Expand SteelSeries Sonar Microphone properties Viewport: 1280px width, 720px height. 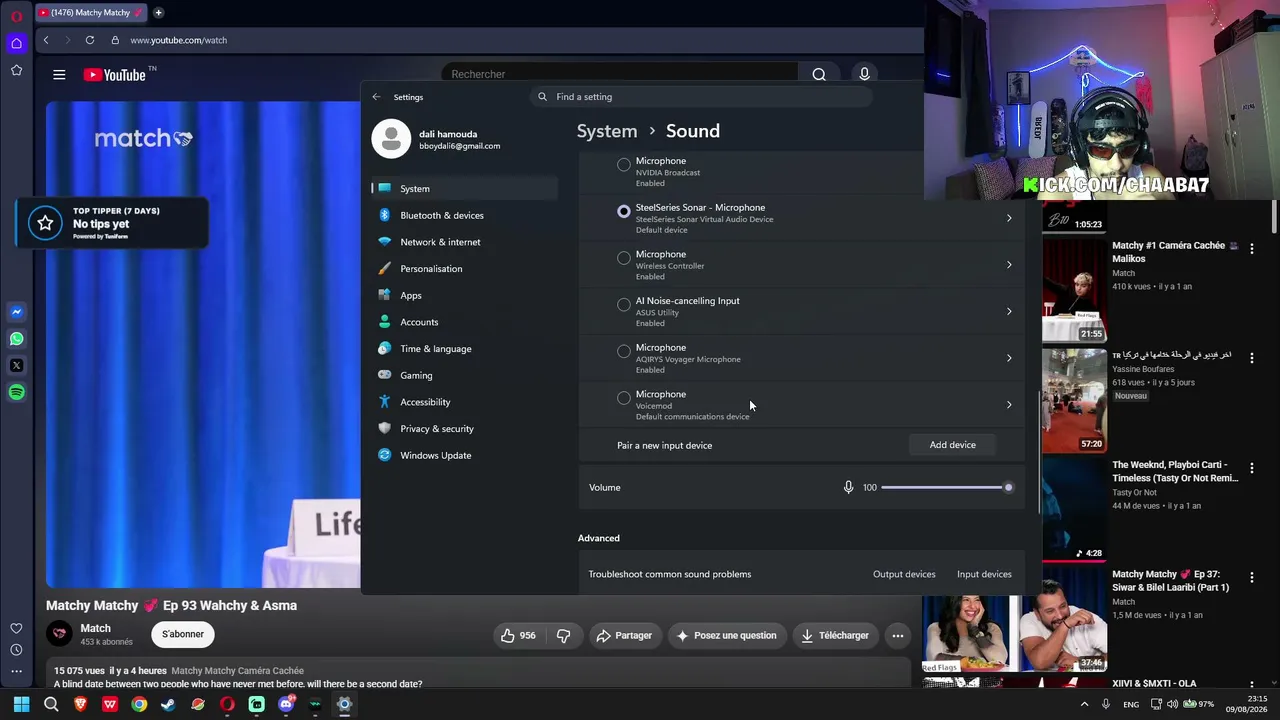coord(1009,218)
